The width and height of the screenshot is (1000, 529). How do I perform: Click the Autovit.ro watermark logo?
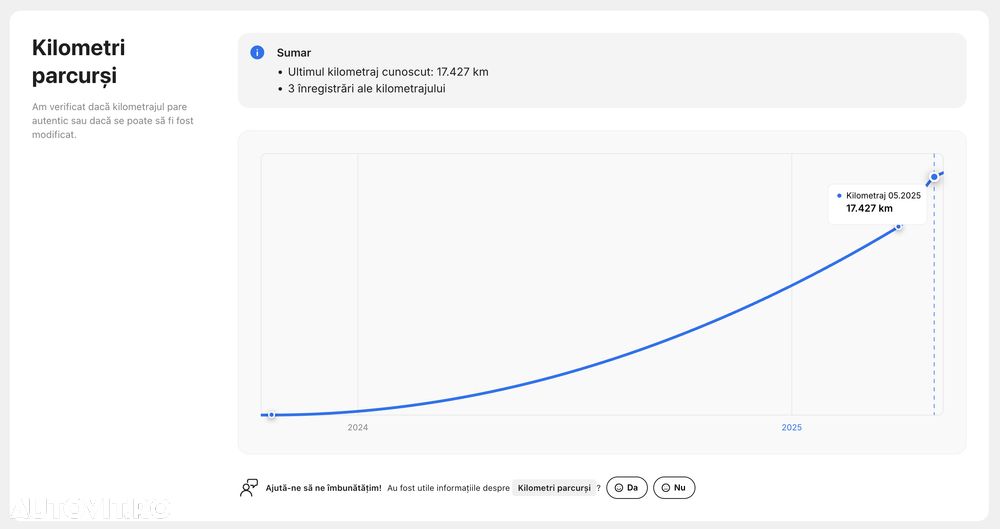click(90, 507)
